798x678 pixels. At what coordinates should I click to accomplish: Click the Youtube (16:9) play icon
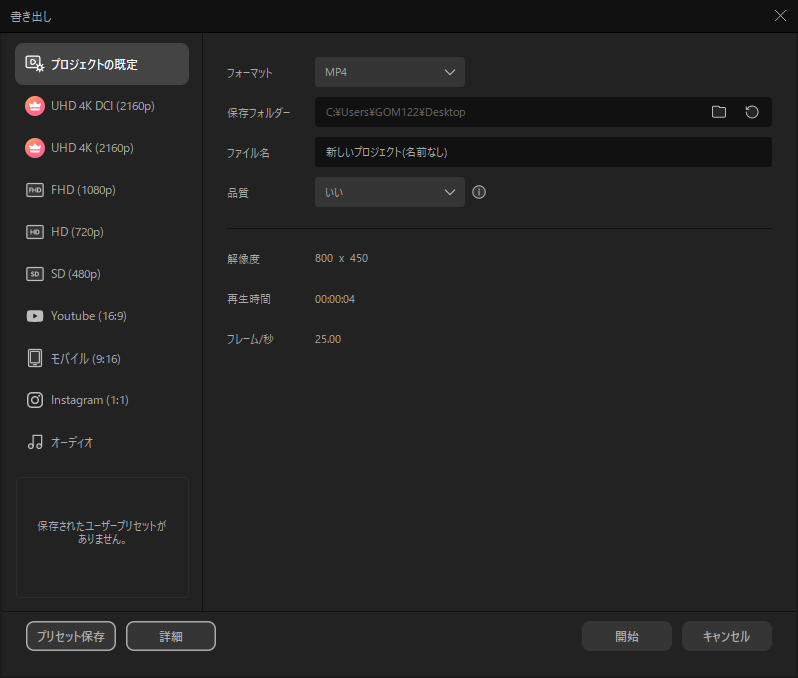tap(35, 316)
